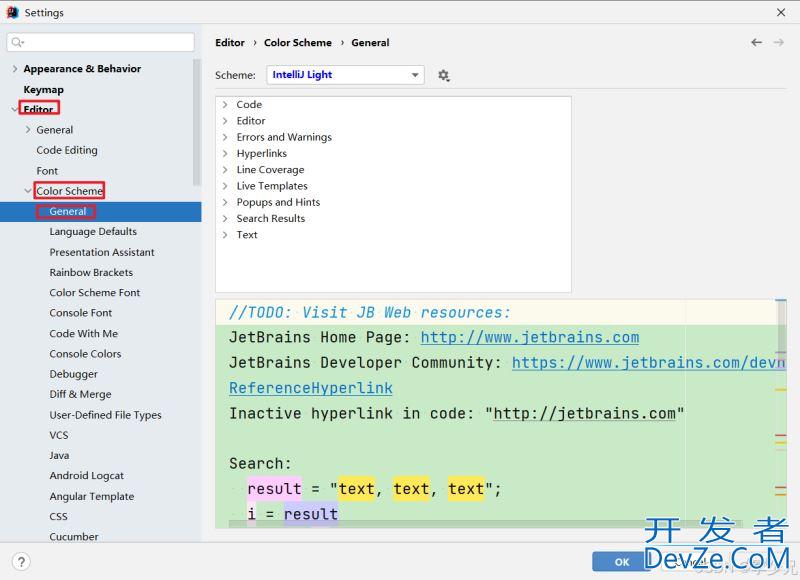800x580 pixels.
Task: Navigate forward with the right arrow
Action: point(779,42)
